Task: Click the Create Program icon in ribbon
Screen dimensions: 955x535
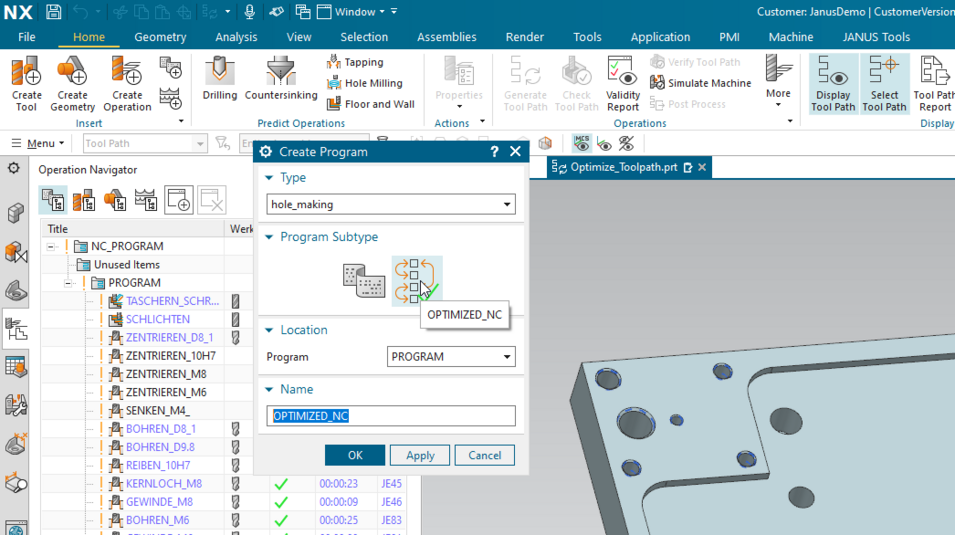Action: point(171,68)
